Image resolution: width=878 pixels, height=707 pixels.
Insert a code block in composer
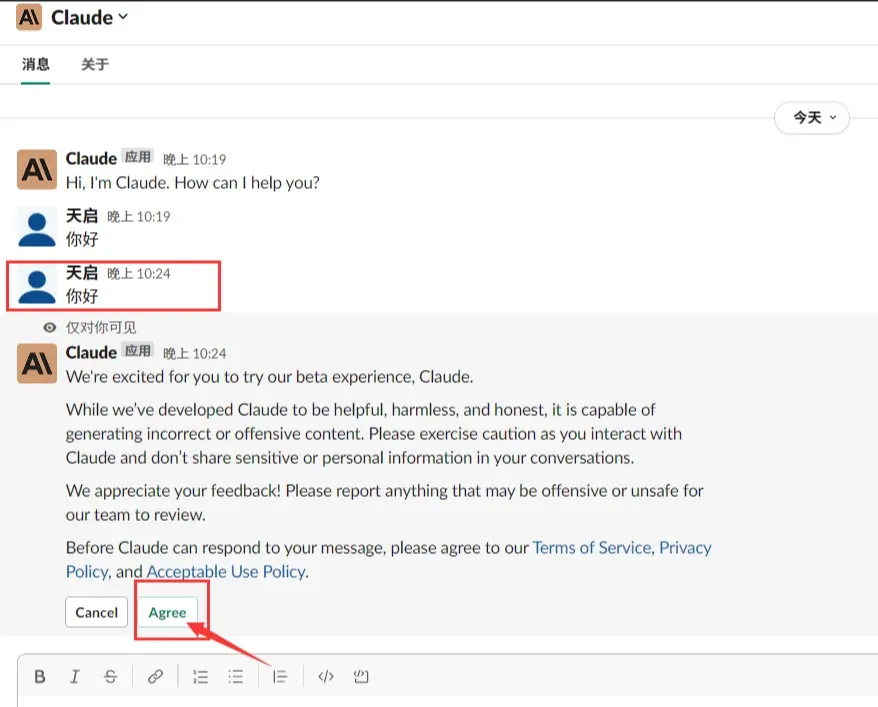(361, 676)
